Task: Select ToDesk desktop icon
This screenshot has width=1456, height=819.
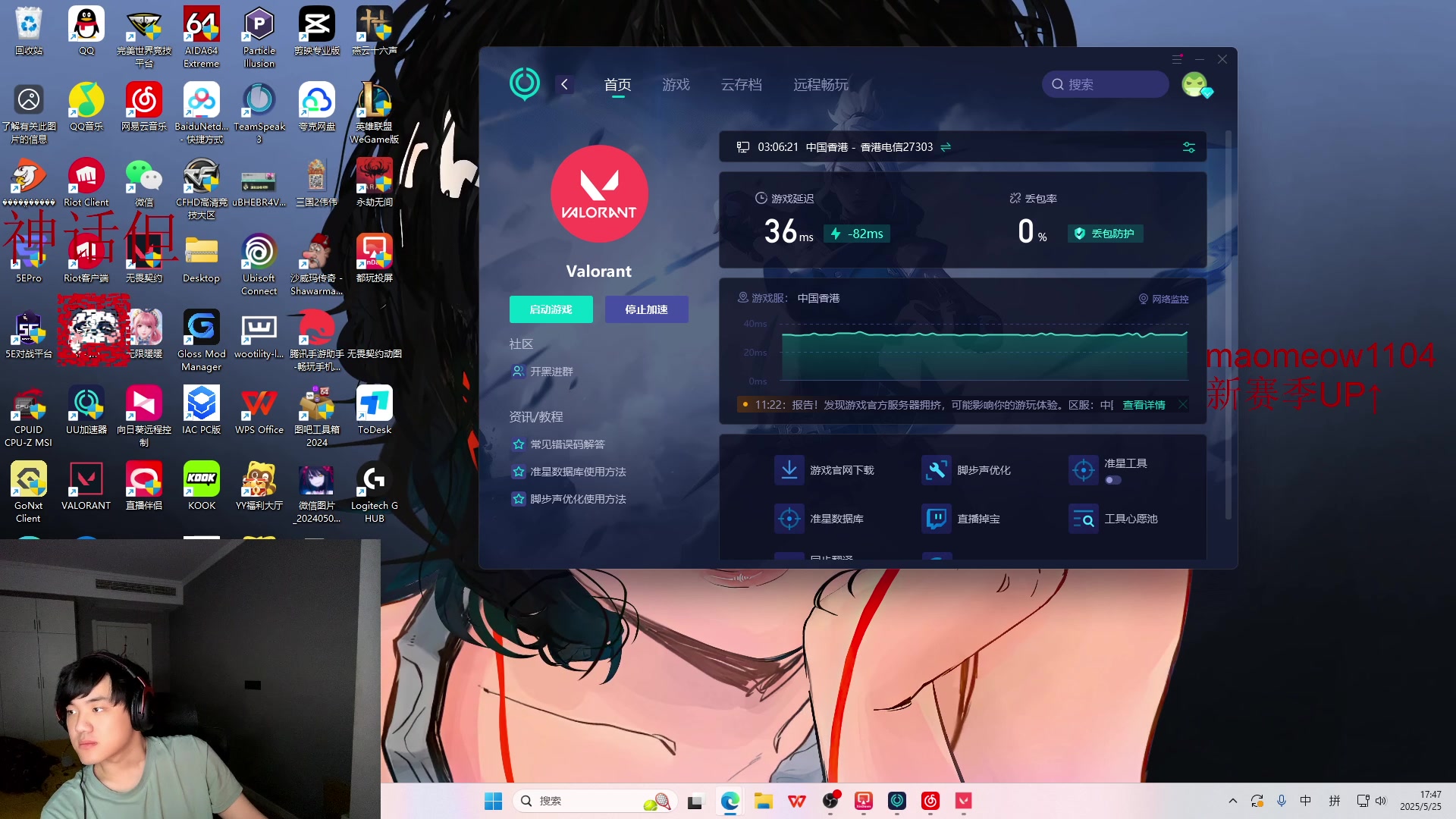Action: click(x=375, y=411)
